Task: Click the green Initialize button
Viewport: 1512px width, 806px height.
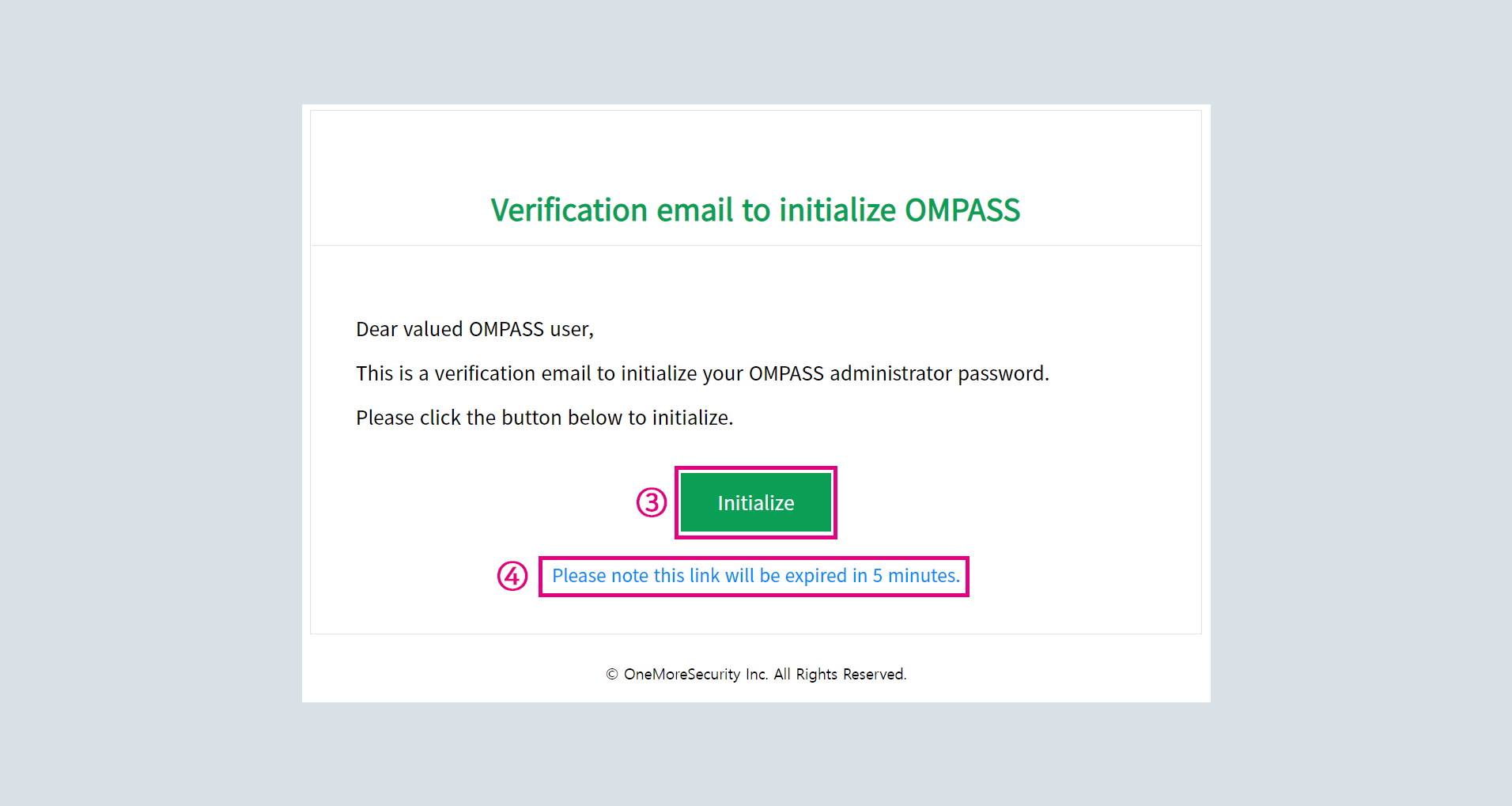Action: (755, 503)
